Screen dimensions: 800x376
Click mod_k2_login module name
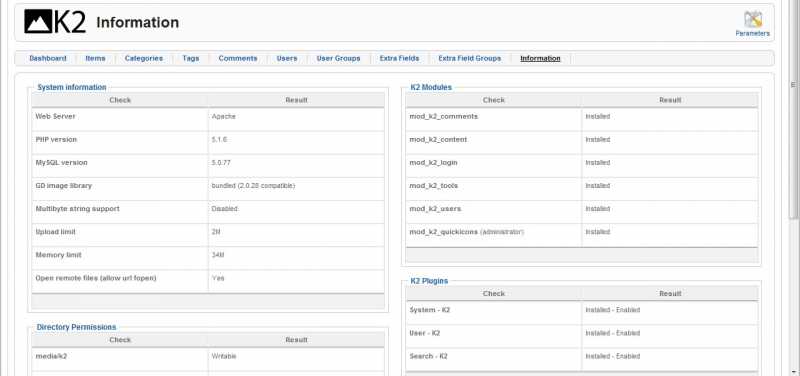pyautogui.click(x=433, y=162)
